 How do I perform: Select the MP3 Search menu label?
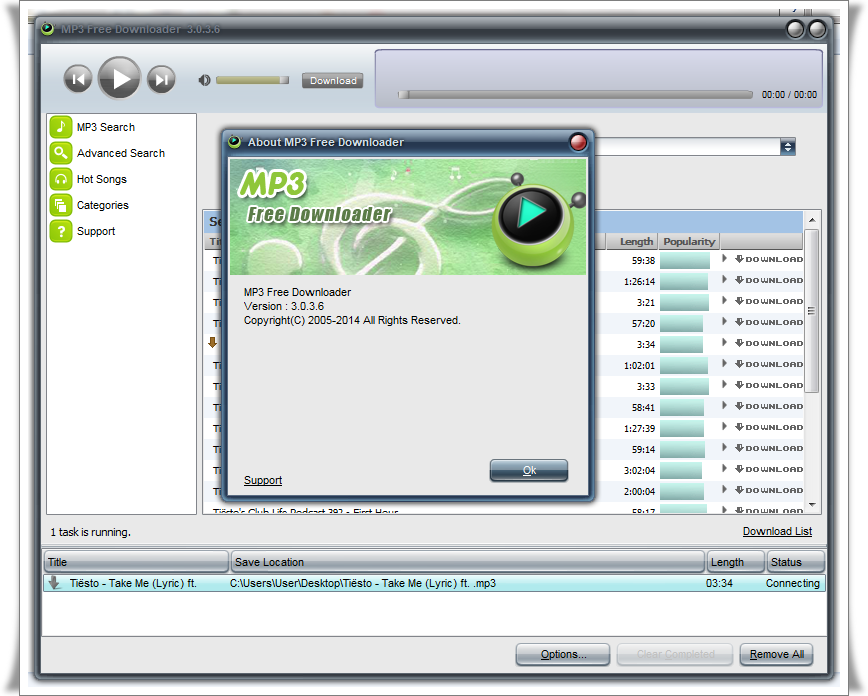click(106, 127)
